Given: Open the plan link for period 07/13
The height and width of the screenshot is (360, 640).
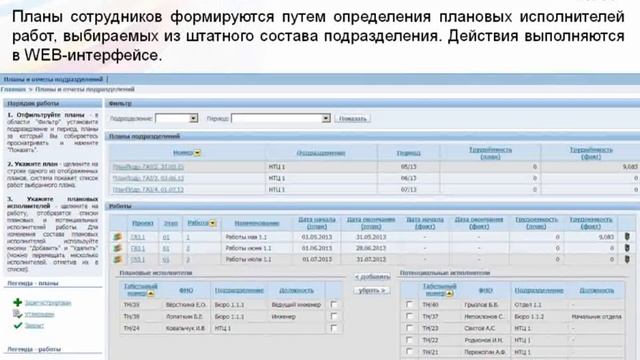Looking at the screenshot, I should pos(148,190).
